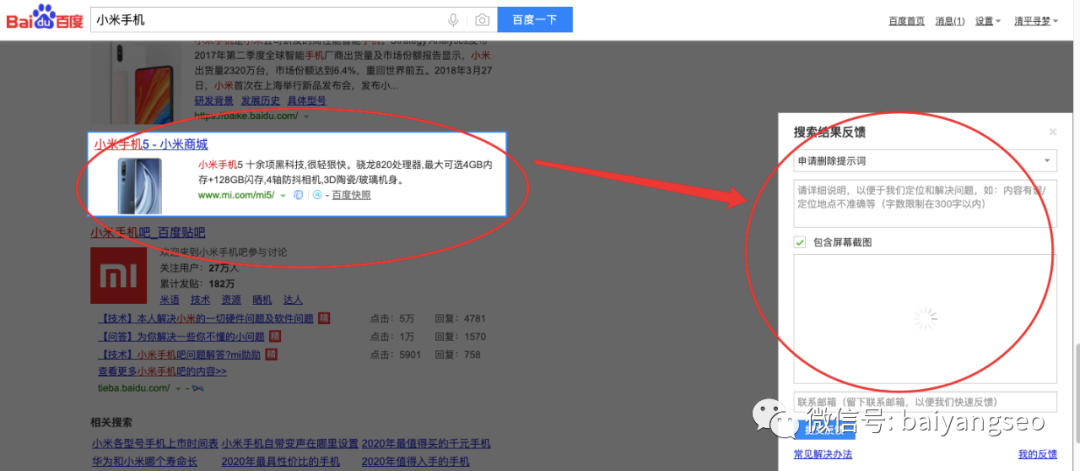
Task: Click the Baidu logo
Action: (x=45, y=18)
